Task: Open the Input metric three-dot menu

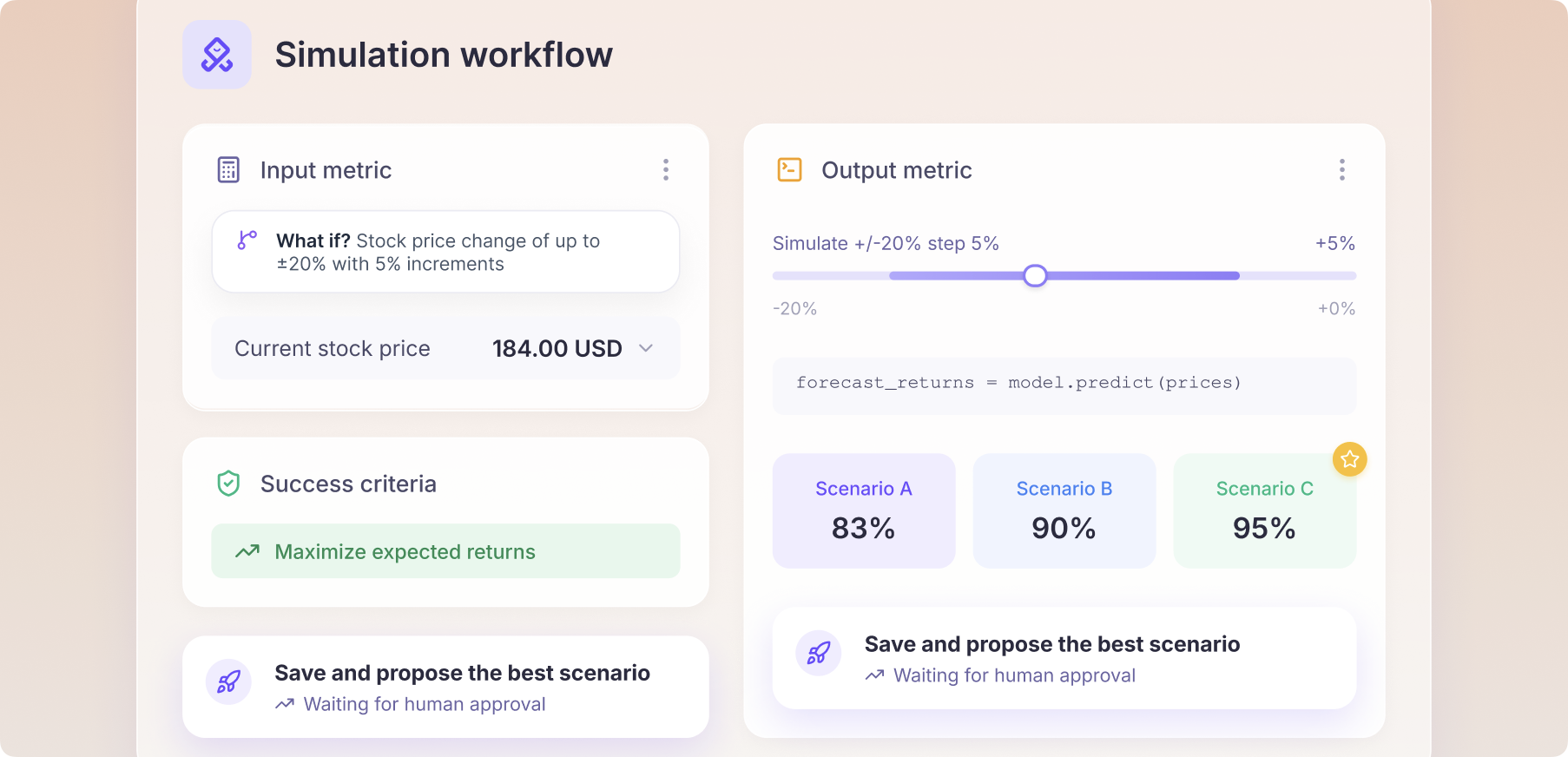Action: click(x=666, y=170)
